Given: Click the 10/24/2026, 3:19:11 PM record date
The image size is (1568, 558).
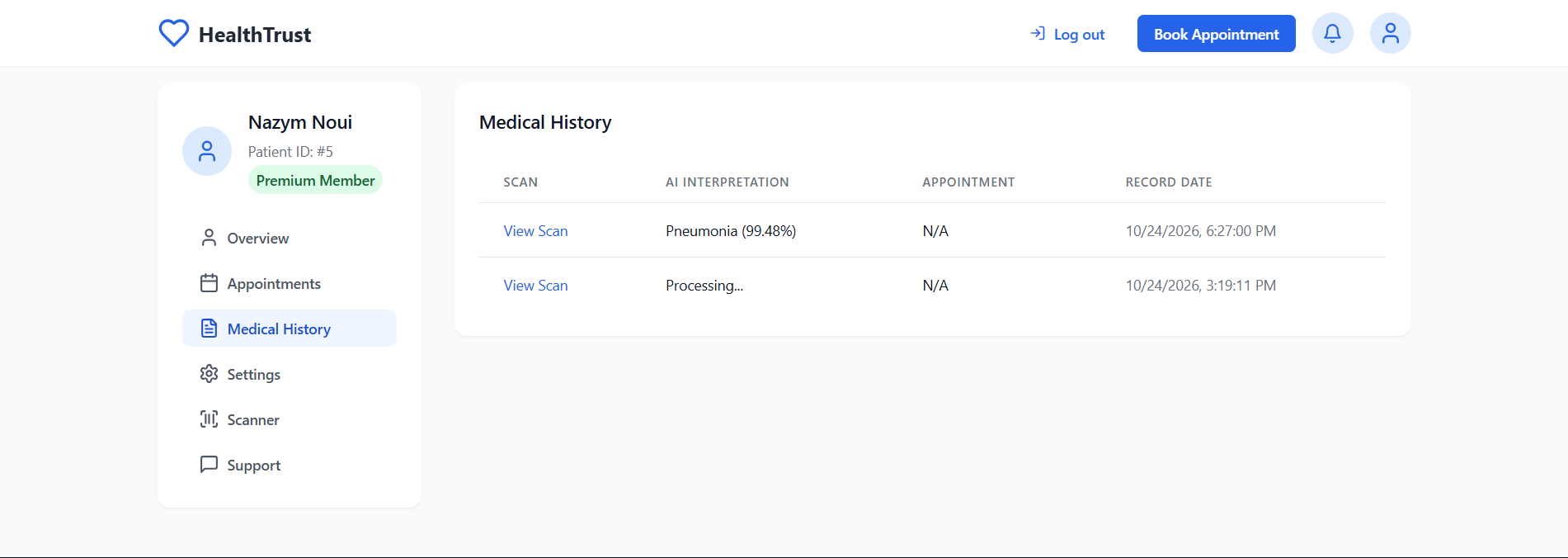Looking at the screenshot, I should [x=1200, y=286].
